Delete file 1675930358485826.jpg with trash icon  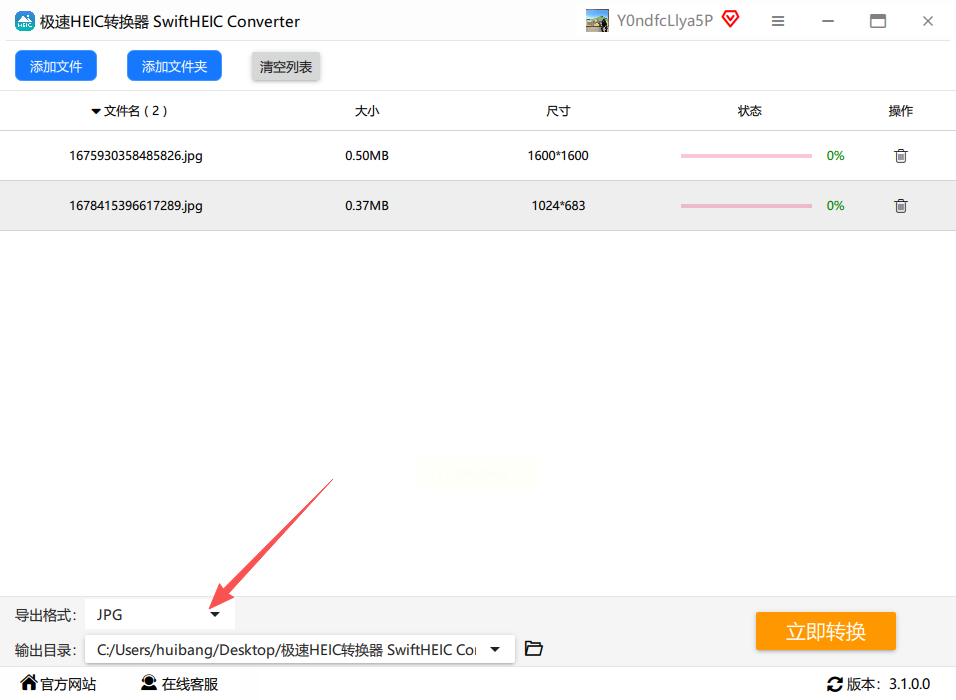click(901, 156)
